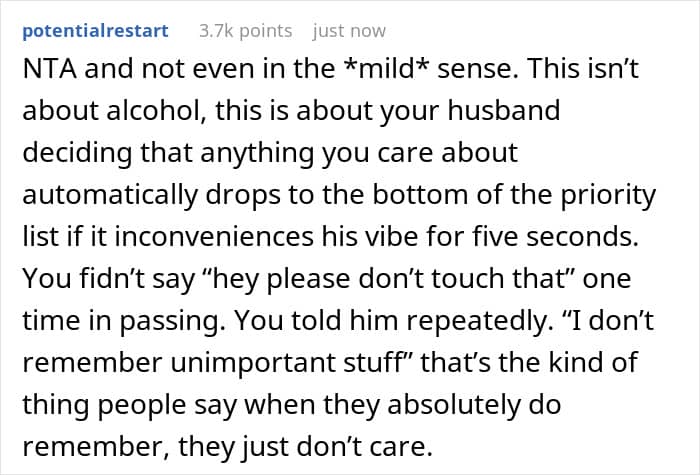Click the 3.7k points score
This screenshot has height=475, width=700.
(245, 31)
